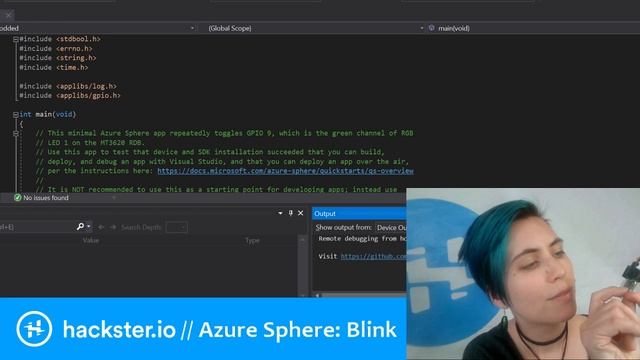Collapse the int main(void) function

(x=16, y=115)
